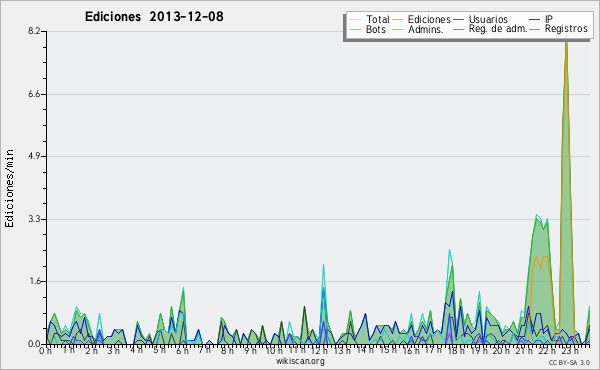The height and width of the screenshot is (370, 600).
Task: Click the '0 h' x-axis label
Action: pyautogui.click(x=45, y=351)
